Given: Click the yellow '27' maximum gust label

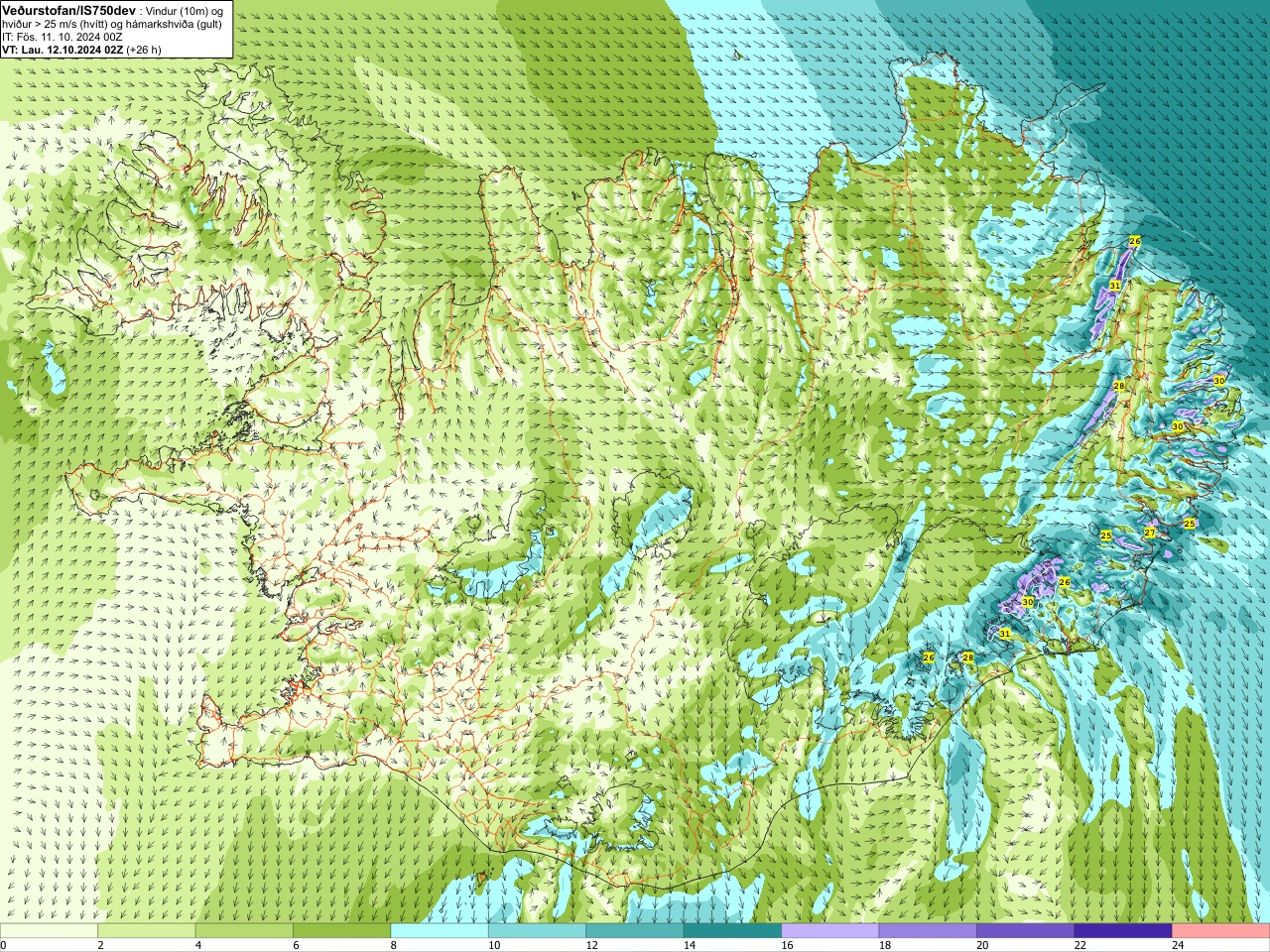Looking at the screenshot, I should click(x=1150, y=533).
